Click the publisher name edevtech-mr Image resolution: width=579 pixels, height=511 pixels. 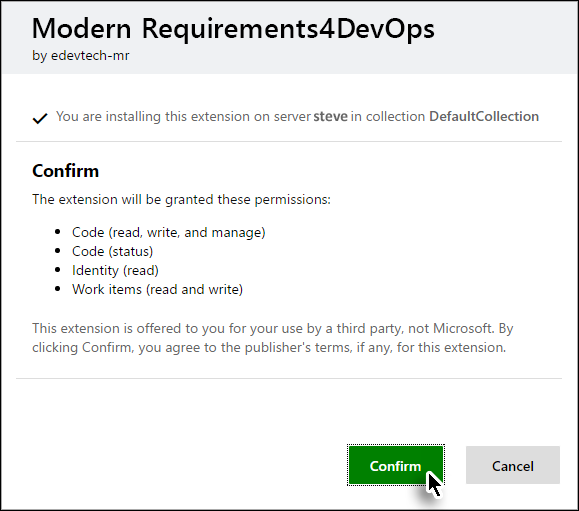coord(90,56)
